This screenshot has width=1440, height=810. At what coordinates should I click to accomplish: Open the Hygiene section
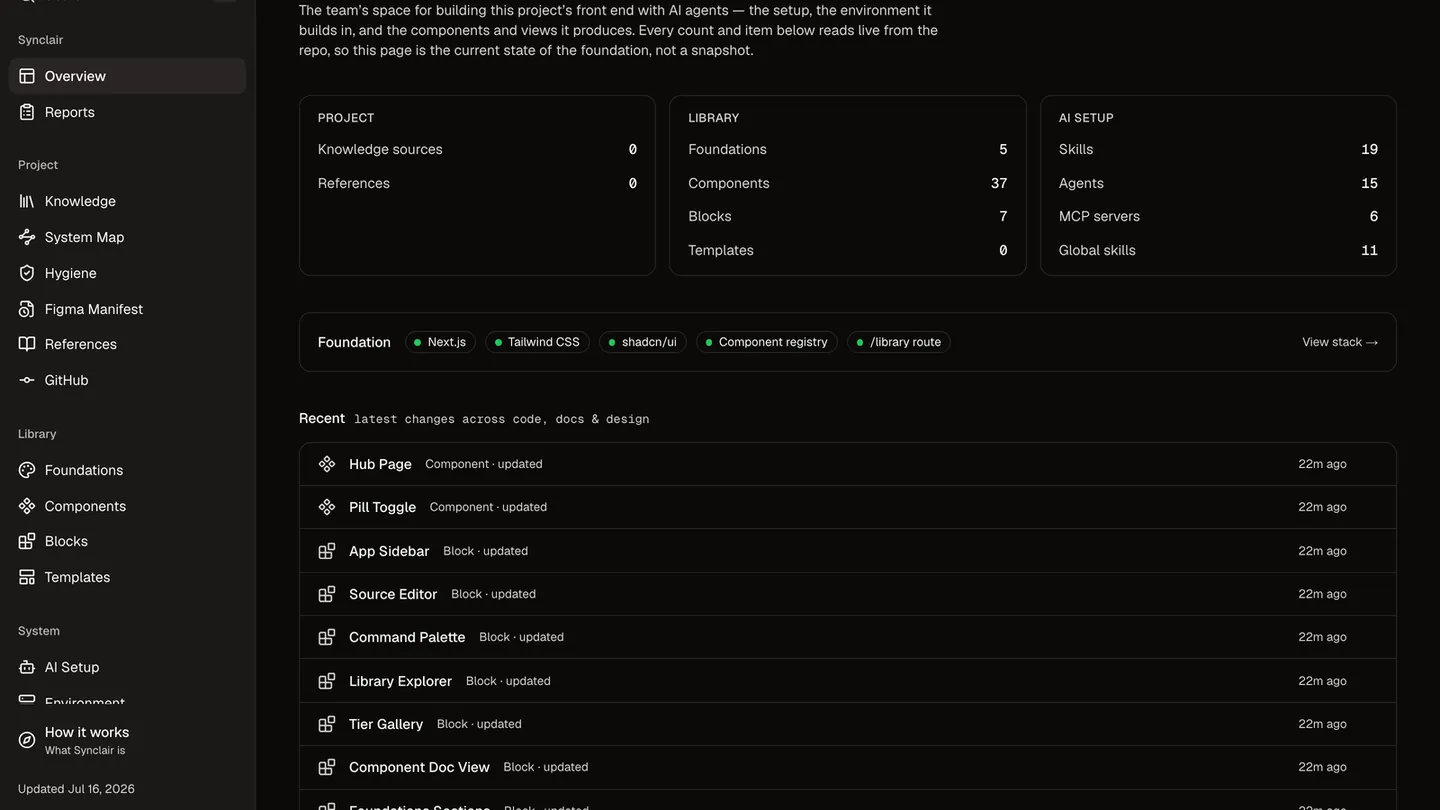(x=127, y=273)
